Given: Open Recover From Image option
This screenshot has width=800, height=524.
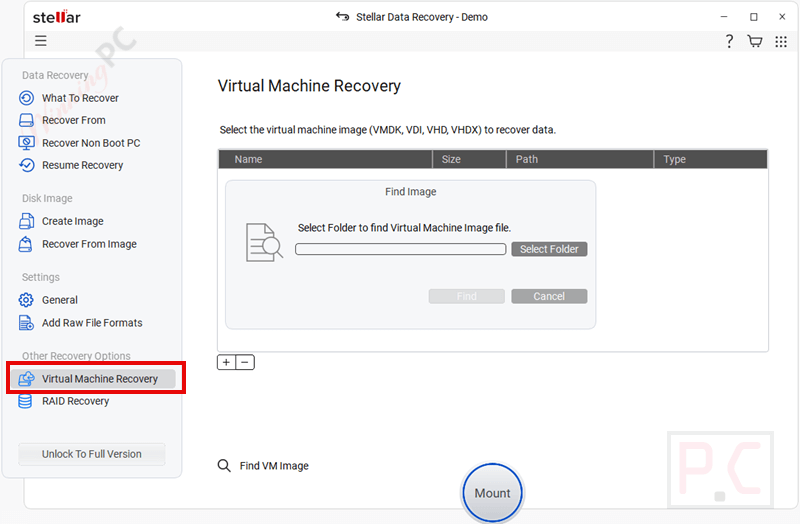Looking at the screenshot, I should click(89, 244).
